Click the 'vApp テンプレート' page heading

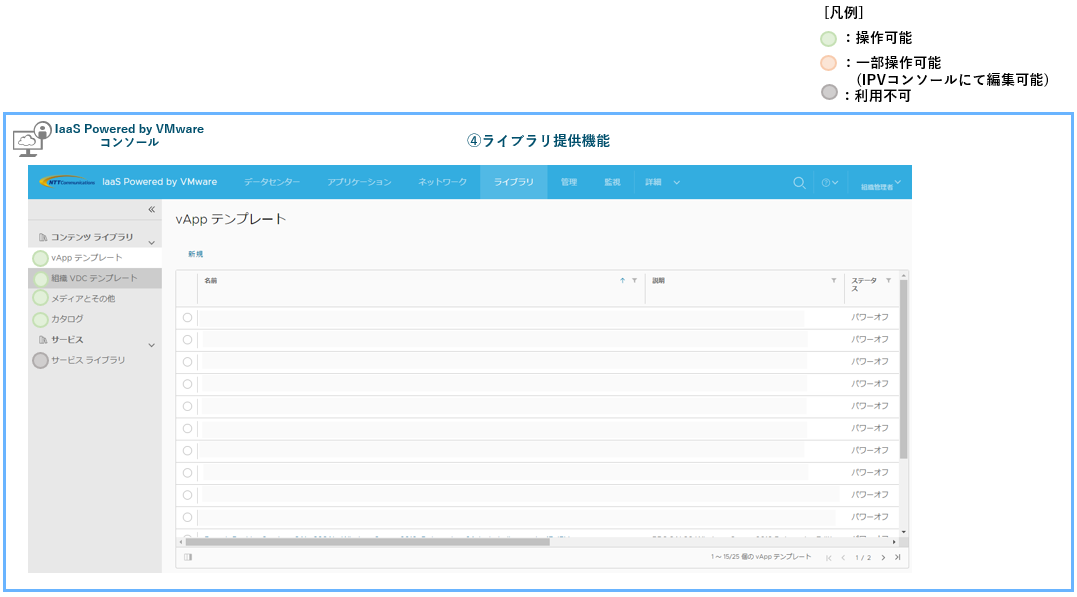point(231,219)
